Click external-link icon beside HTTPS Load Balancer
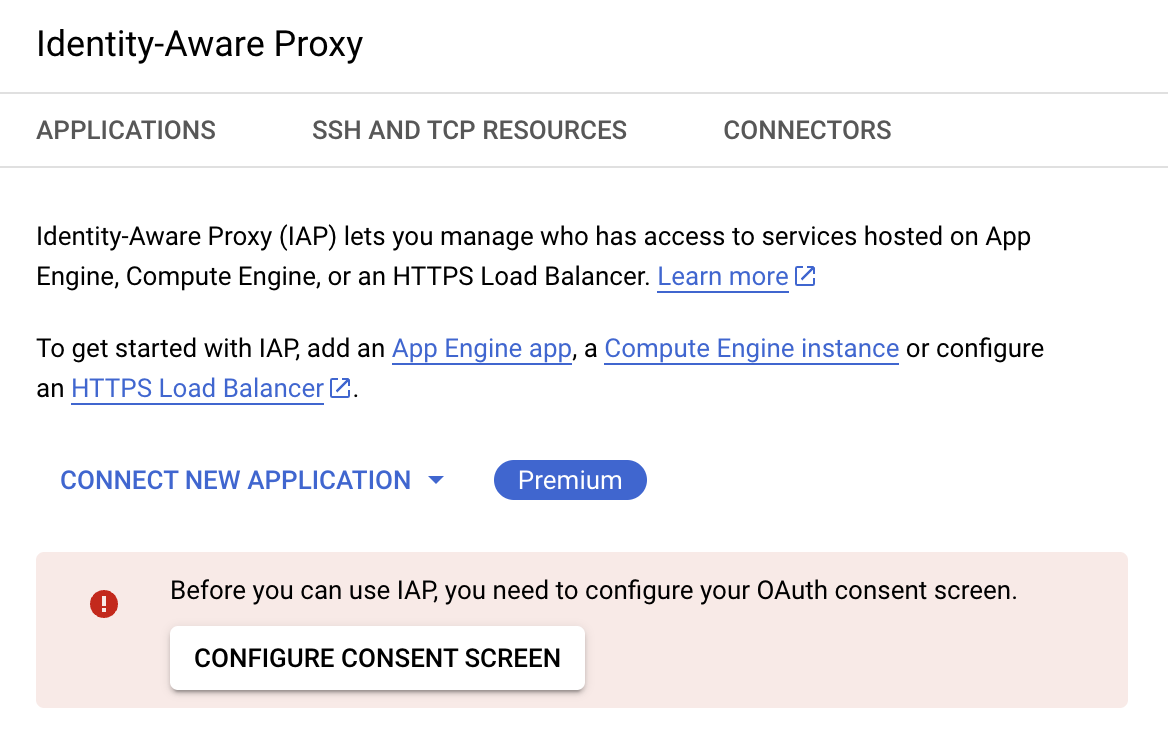This screenshot has height=740, width=1168. (340, 388)
